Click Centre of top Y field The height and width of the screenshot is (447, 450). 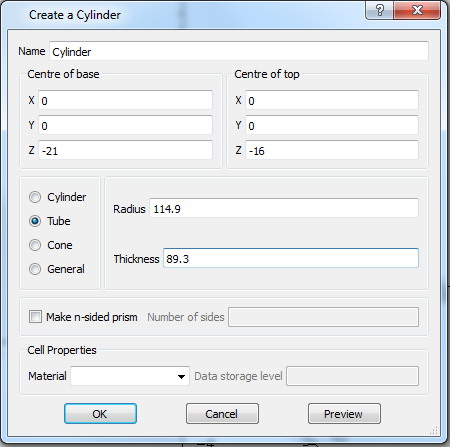332,125
